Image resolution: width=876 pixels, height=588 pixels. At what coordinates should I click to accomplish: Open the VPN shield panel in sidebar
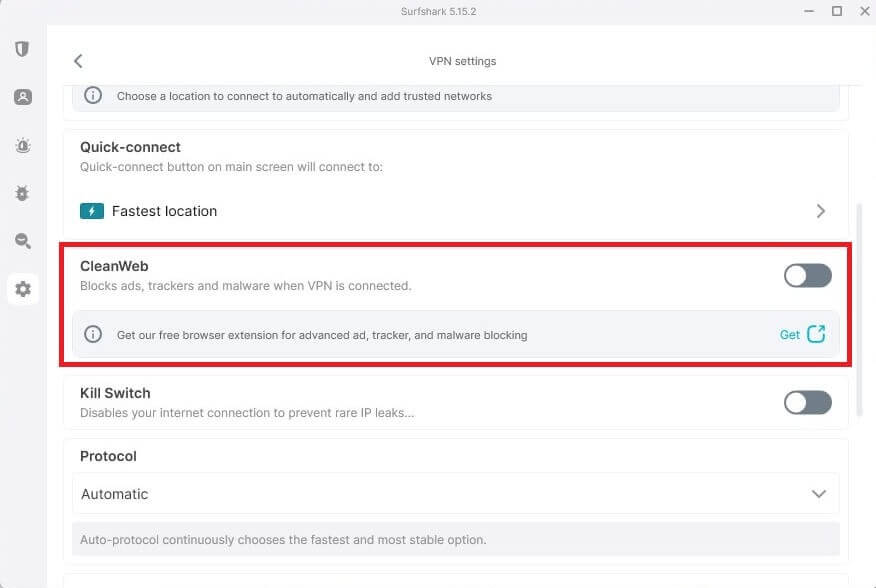pos(22,48)
